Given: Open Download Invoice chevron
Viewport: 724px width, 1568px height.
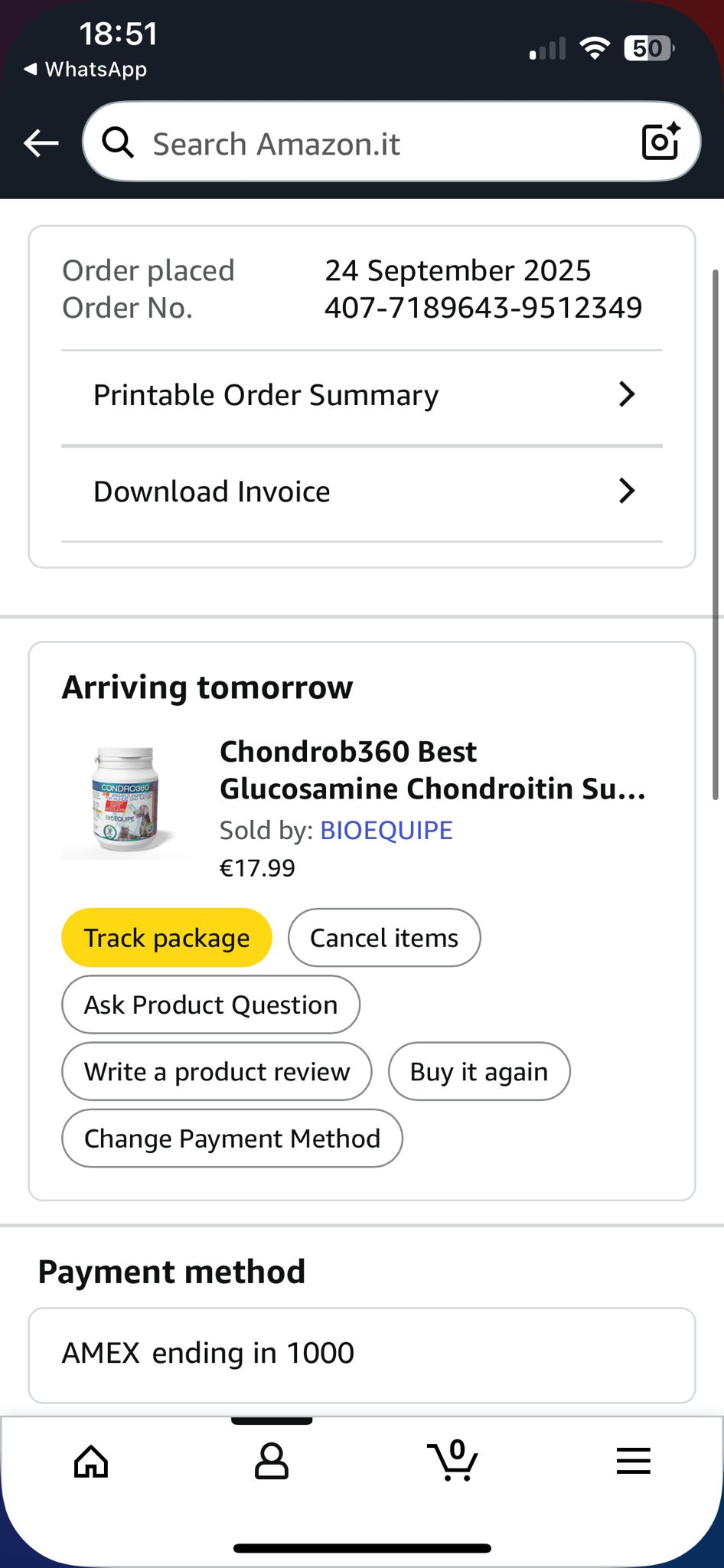Looking at the screenshot, I should [x=627, y=491].
